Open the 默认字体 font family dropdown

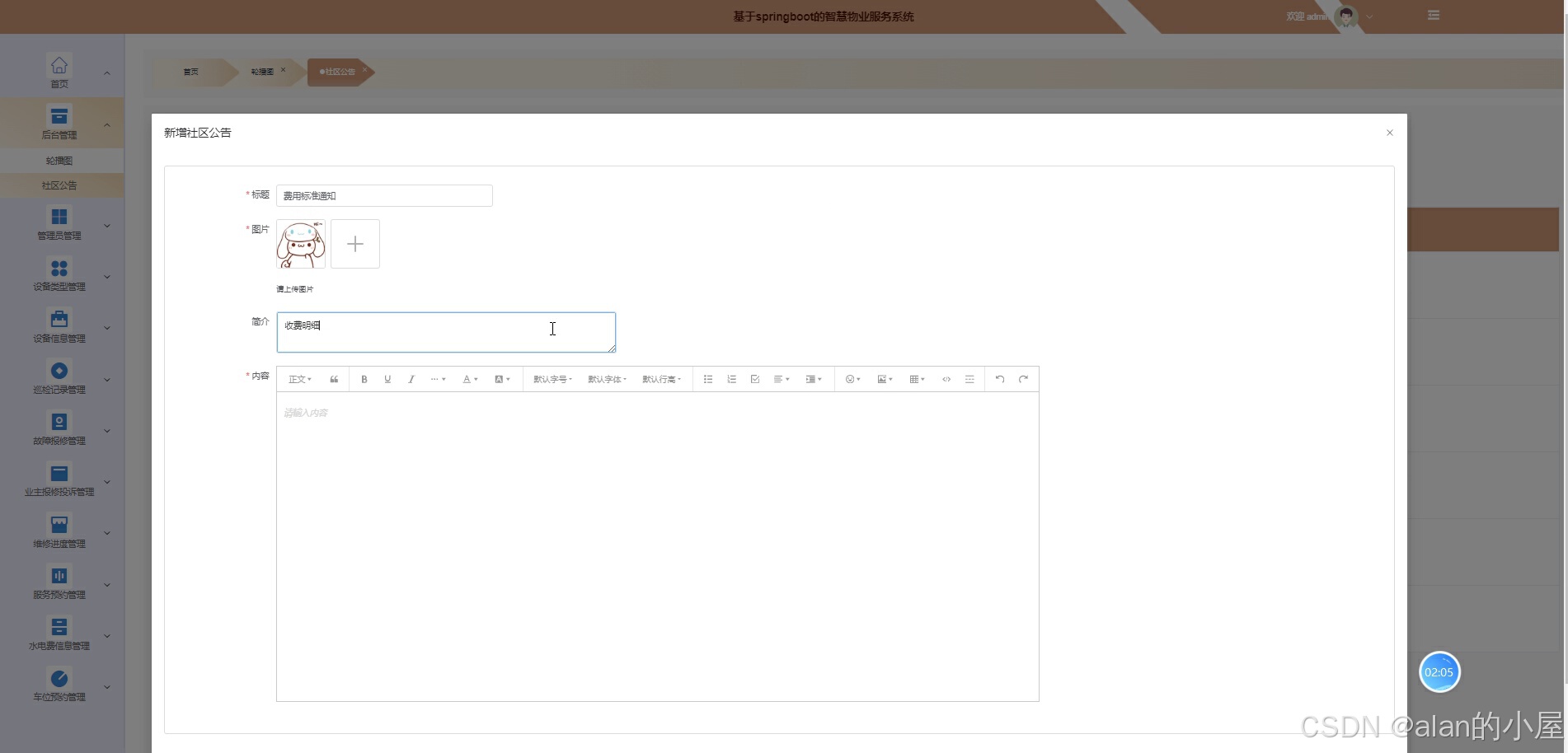point(607,379)
